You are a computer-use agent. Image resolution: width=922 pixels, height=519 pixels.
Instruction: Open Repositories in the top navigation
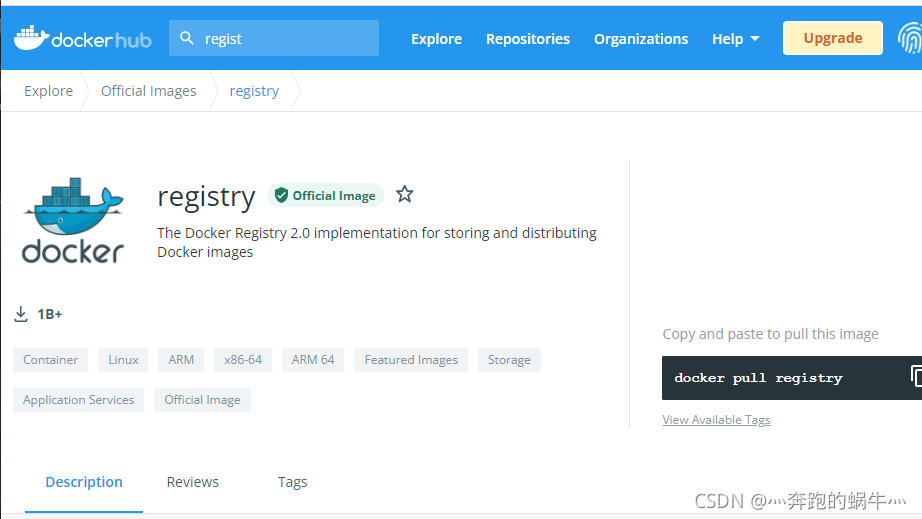(527, 39)
